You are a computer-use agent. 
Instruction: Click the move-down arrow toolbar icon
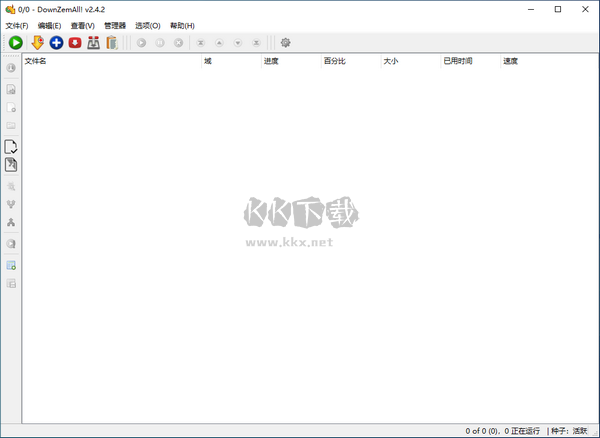point(238,43)
